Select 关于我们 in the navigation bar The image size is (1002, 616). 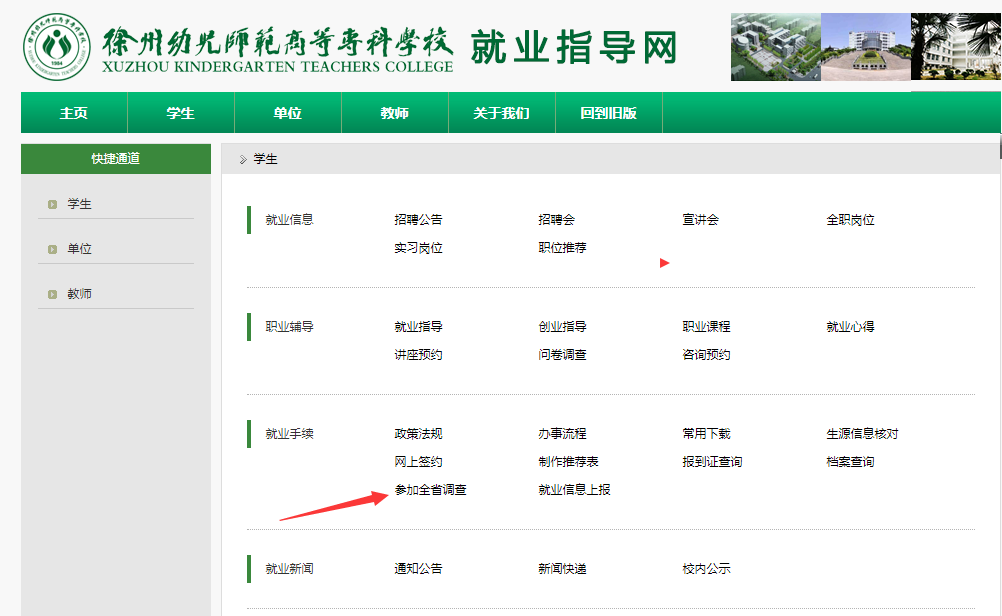[501, 113]
